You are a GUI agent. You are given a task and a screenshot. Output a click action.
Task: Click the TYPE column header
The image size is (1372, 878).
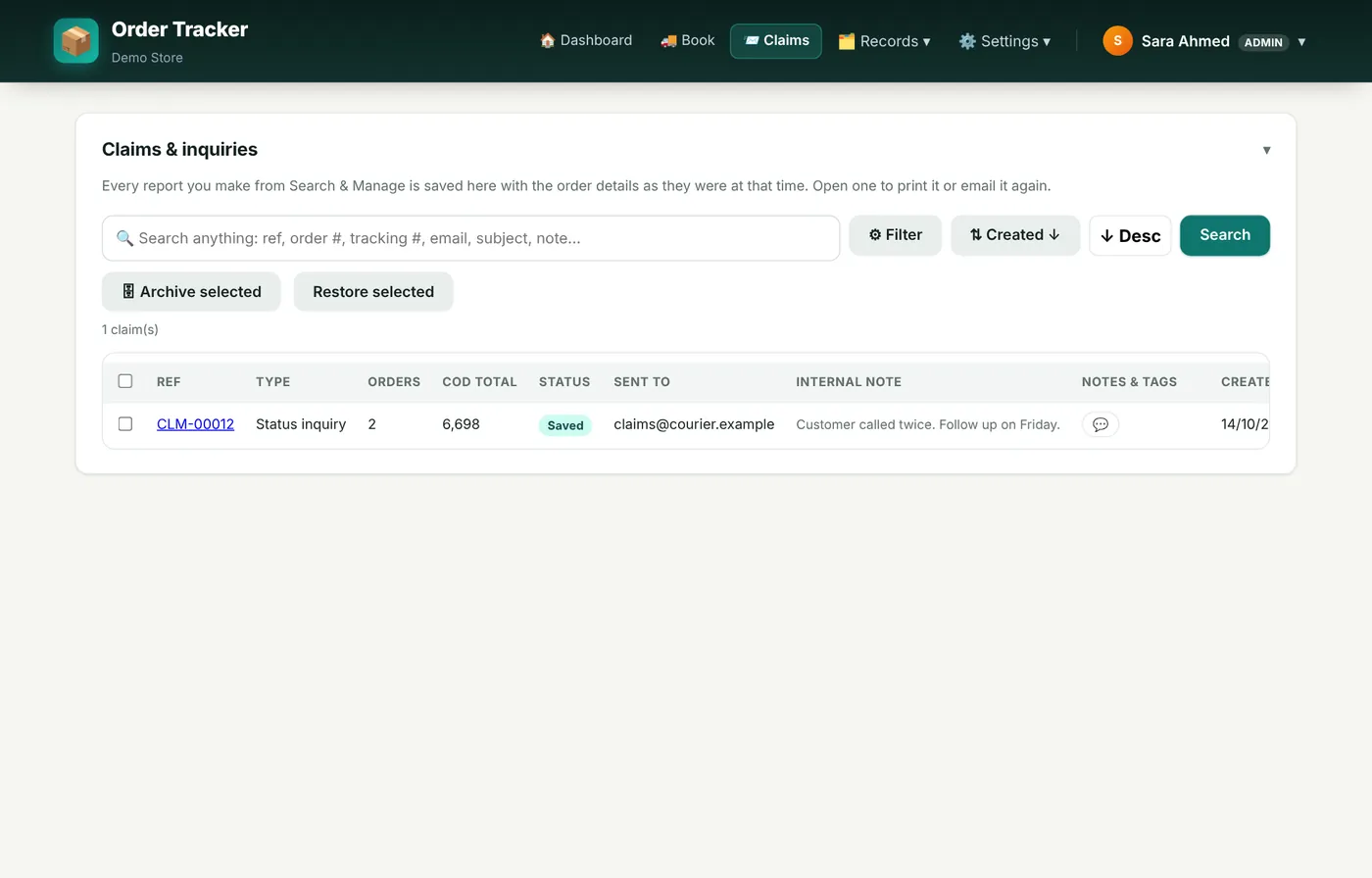pyautogui.click(x=273, y=382)
